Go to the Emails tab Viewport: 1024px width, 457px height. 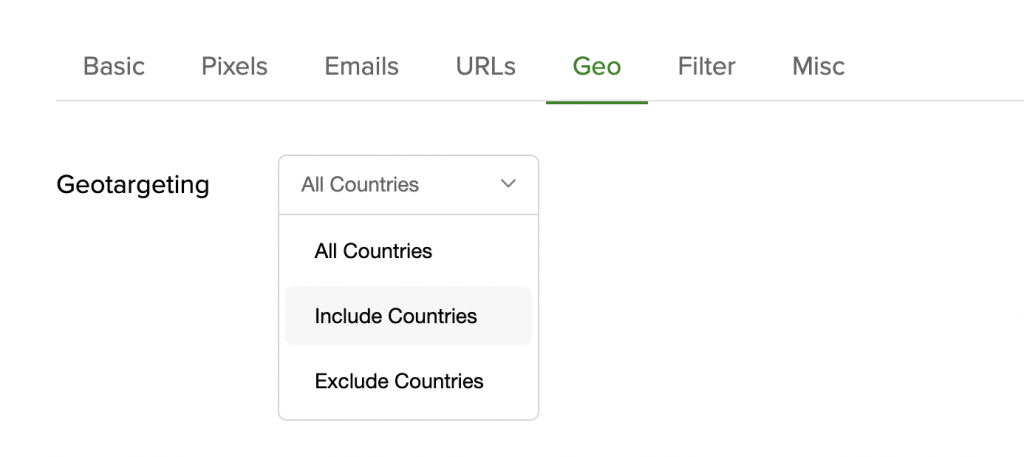[x=361, y=67]
